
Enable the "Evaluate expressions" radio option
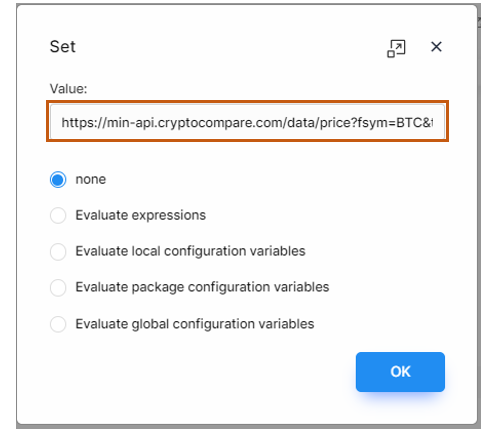point(58,215)
